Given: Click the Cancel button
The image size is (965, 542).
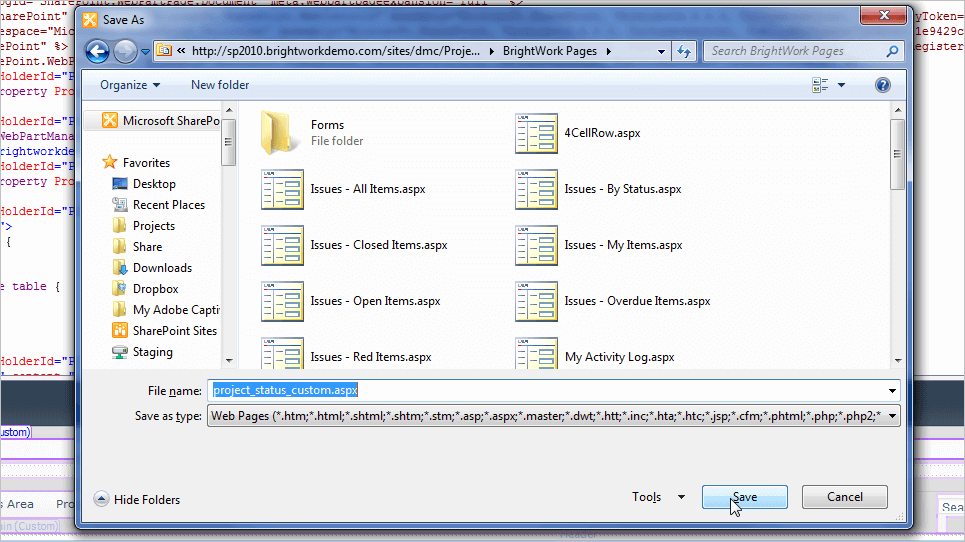Looking at the screenshot, I should 844,497.
